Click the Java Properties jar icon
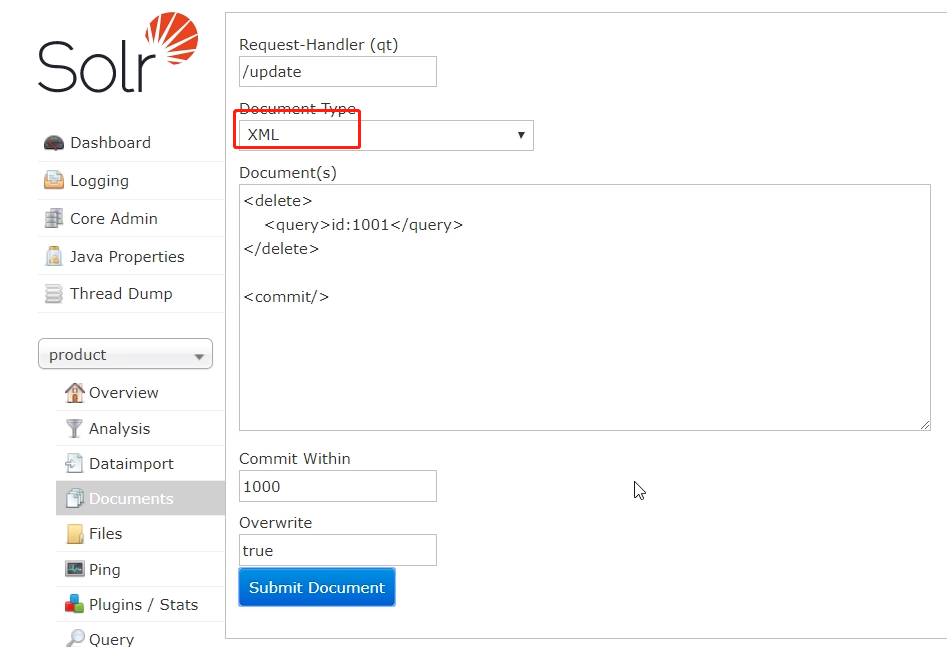This screenshot has height=647, width=947. pyautogui.click(x=54, y=256)
